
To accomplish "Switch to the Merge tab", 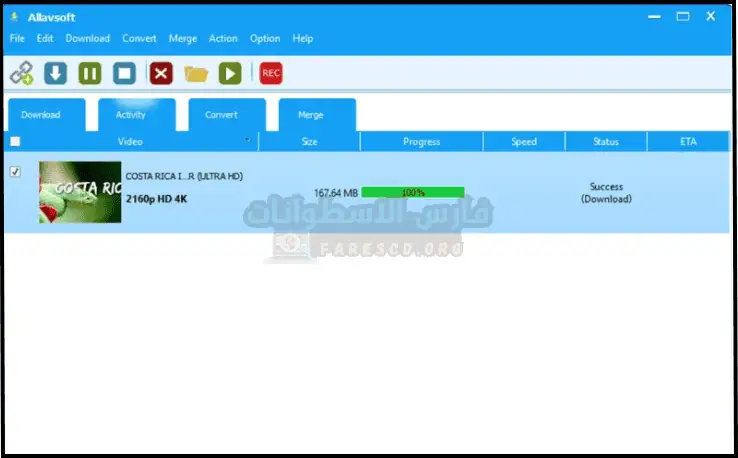I will (311, 115).
